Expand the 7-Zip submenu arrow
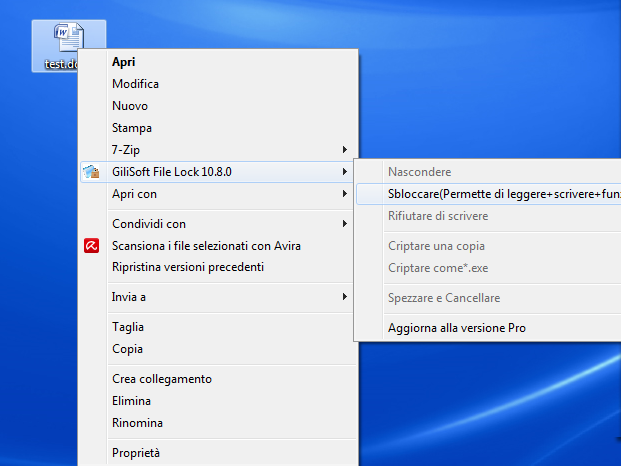 [345, 150]
